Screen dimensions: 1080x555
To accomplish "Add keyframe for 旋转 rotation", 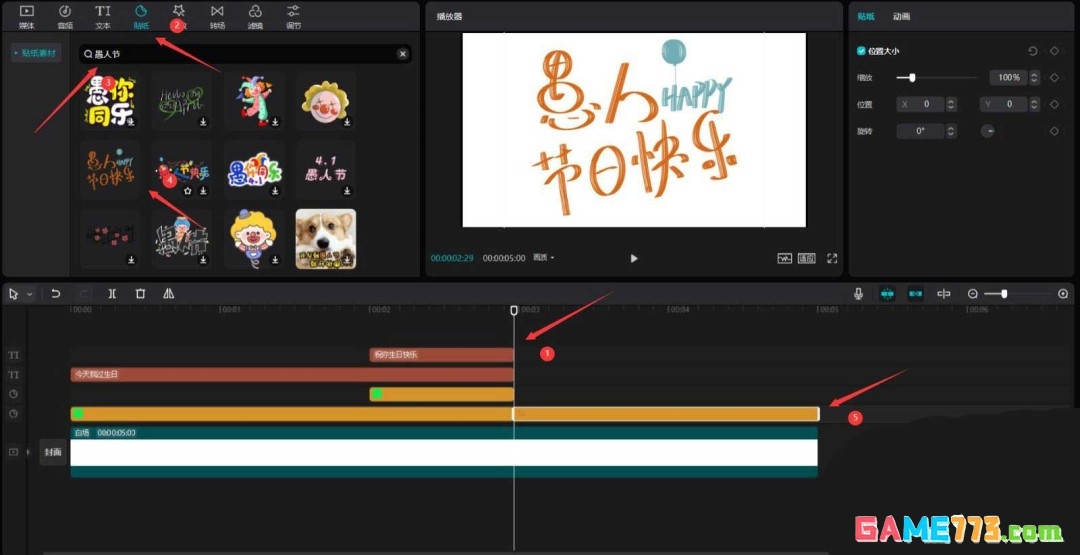I will (x=1054, y=131).
